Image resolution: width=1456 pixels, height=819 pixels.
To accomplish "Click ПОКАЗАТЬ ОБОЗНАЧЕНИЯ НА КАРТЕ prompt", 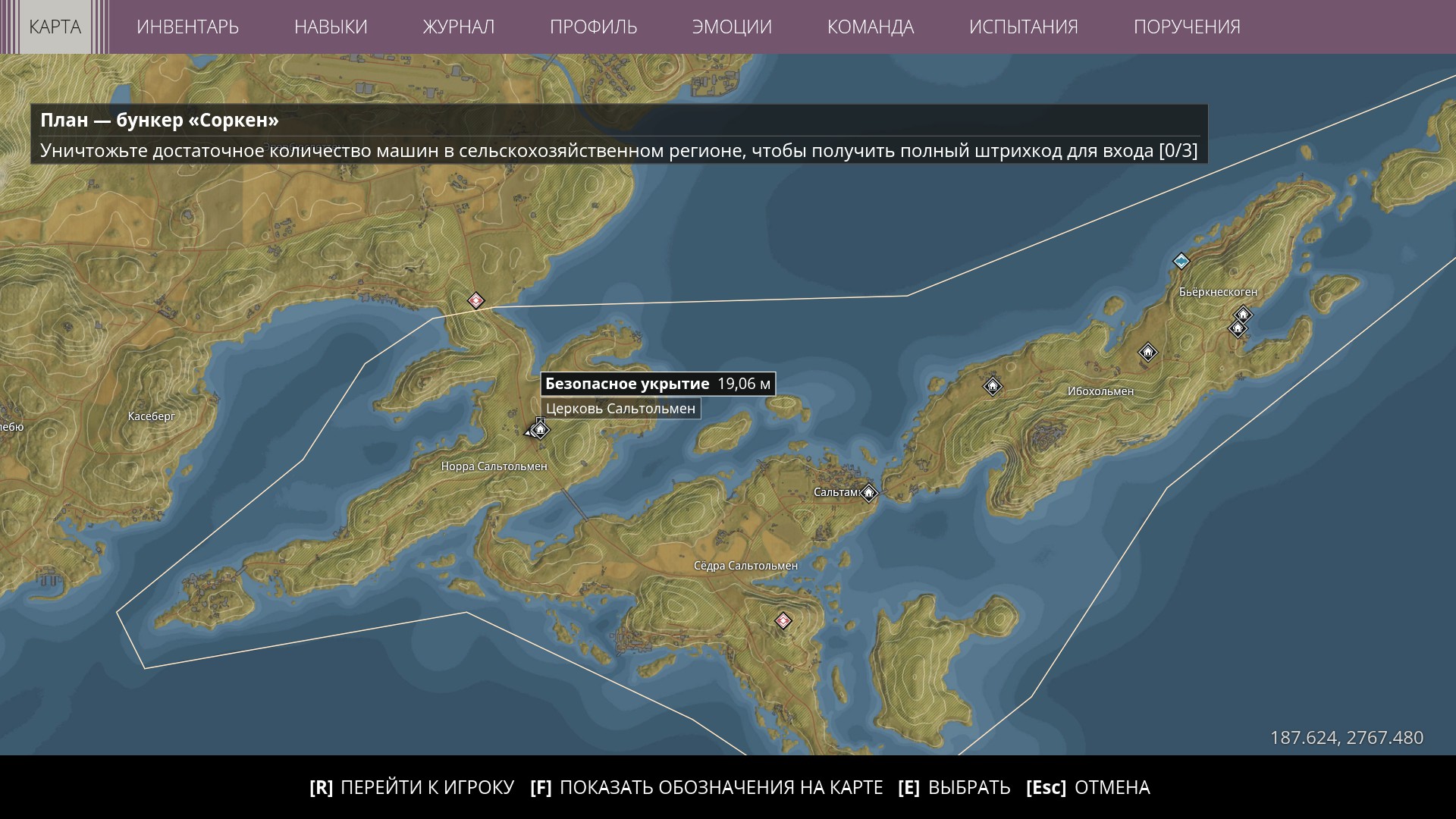I will pyautogui.click(x=707, y=788).
